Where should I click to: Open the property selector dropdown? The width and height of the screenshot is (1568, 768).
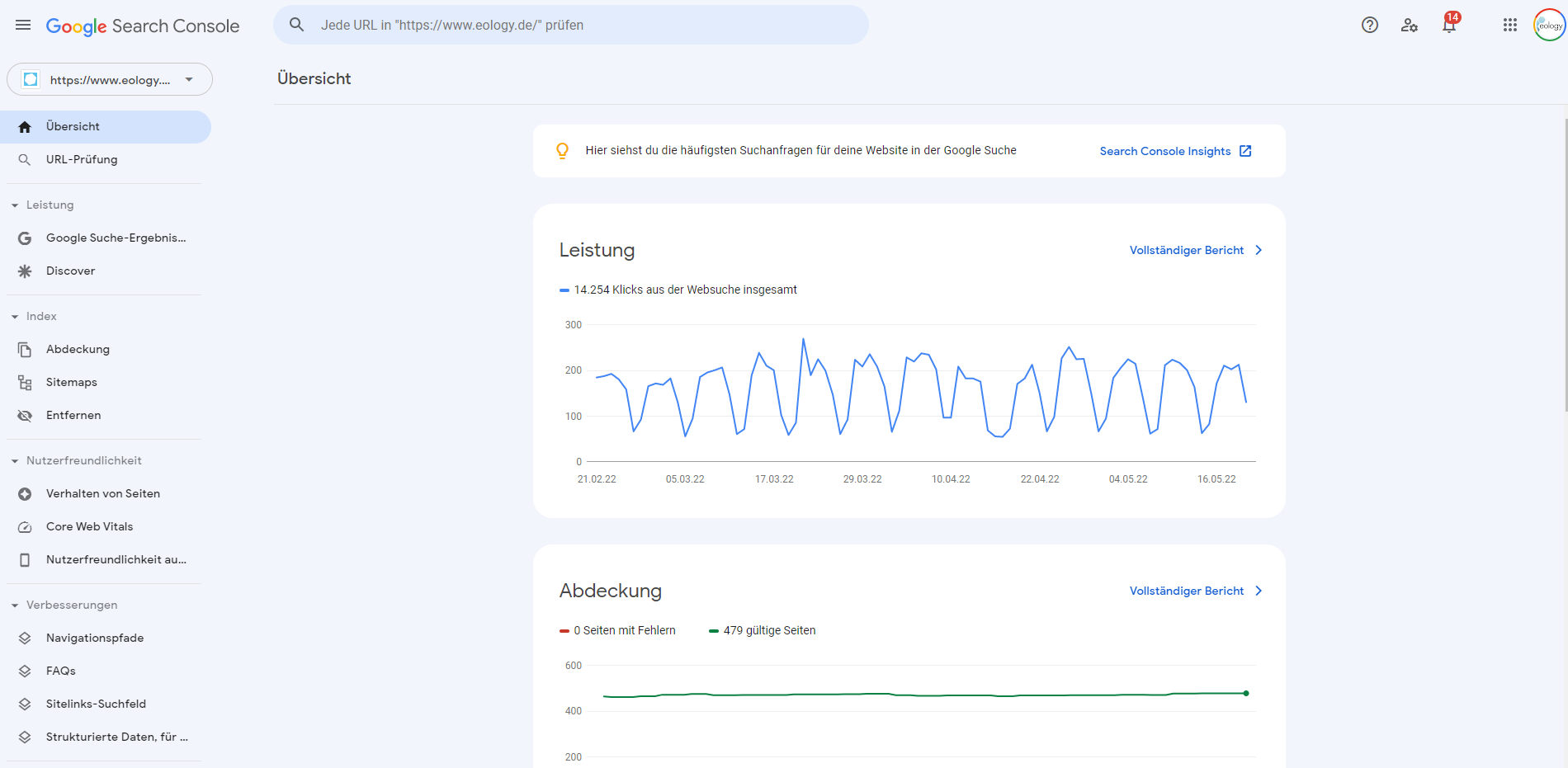pyautogui.click(x=110, y=79)
